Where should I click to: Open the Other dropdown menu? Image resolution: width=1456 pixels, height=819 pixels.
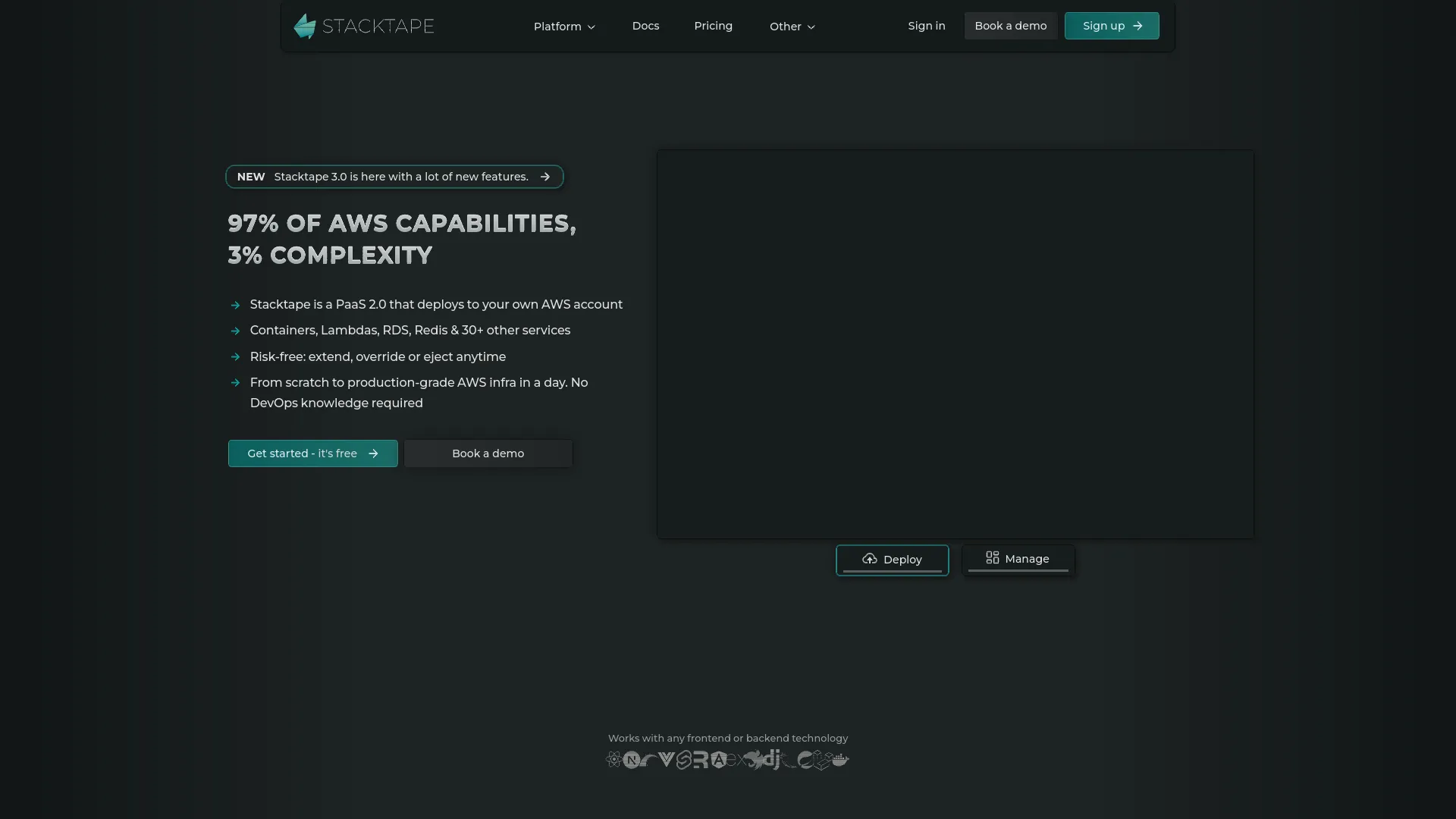(792, 27)
